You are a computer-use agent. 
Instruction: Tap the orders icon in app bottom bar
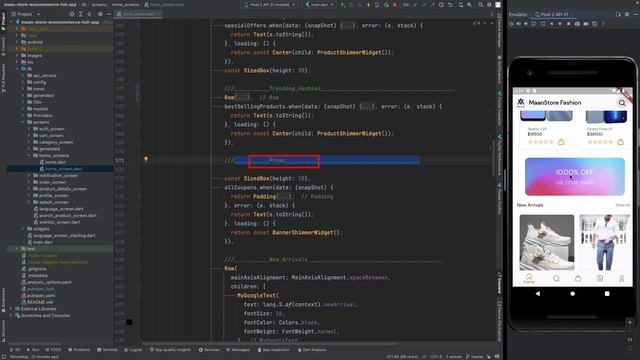[600, 278]
